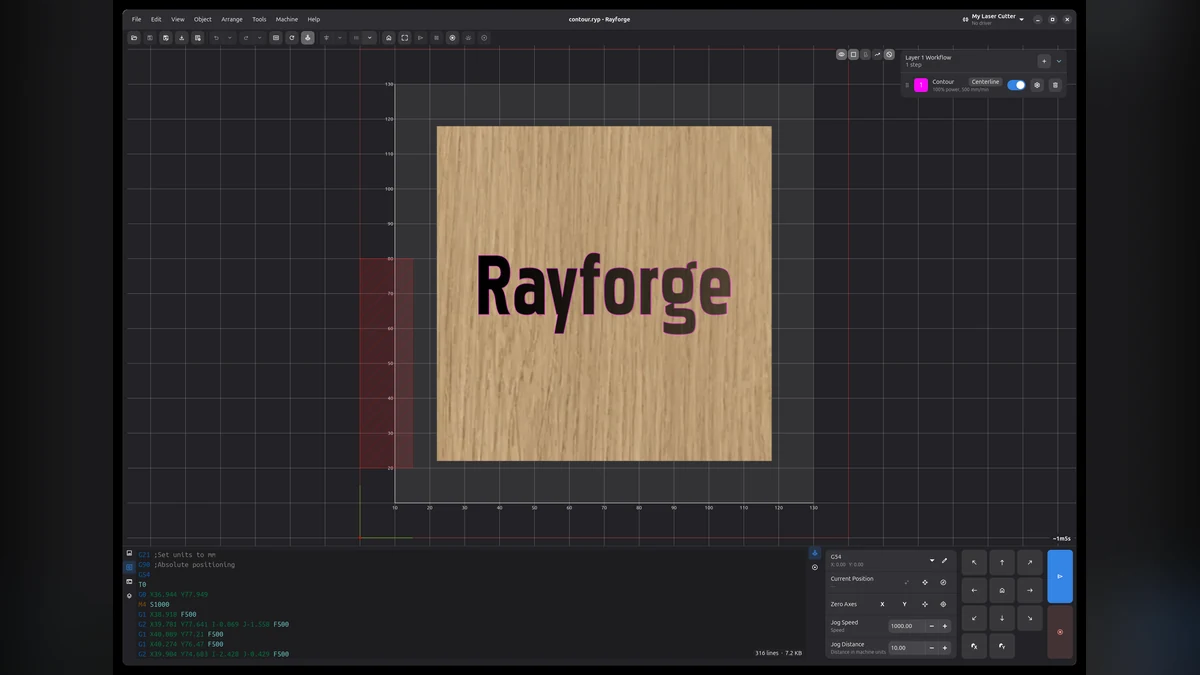Viewport: 1200px width, 675px height.
Task: Click the send/run job icon in toolbar
Action: (x=420, y=38)
